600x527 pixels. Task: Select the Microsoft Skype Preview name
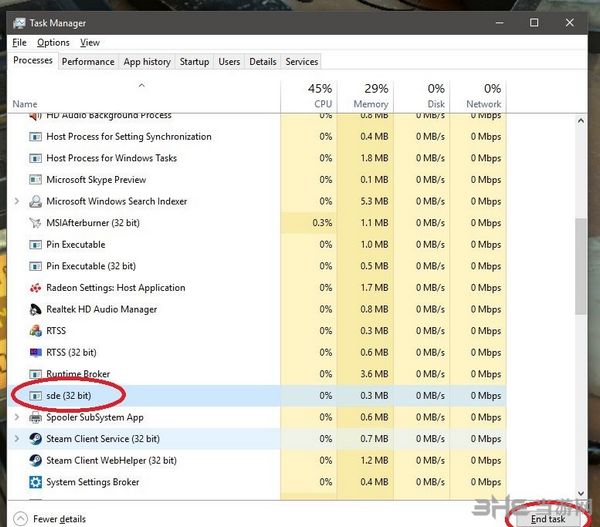point(96,179)
